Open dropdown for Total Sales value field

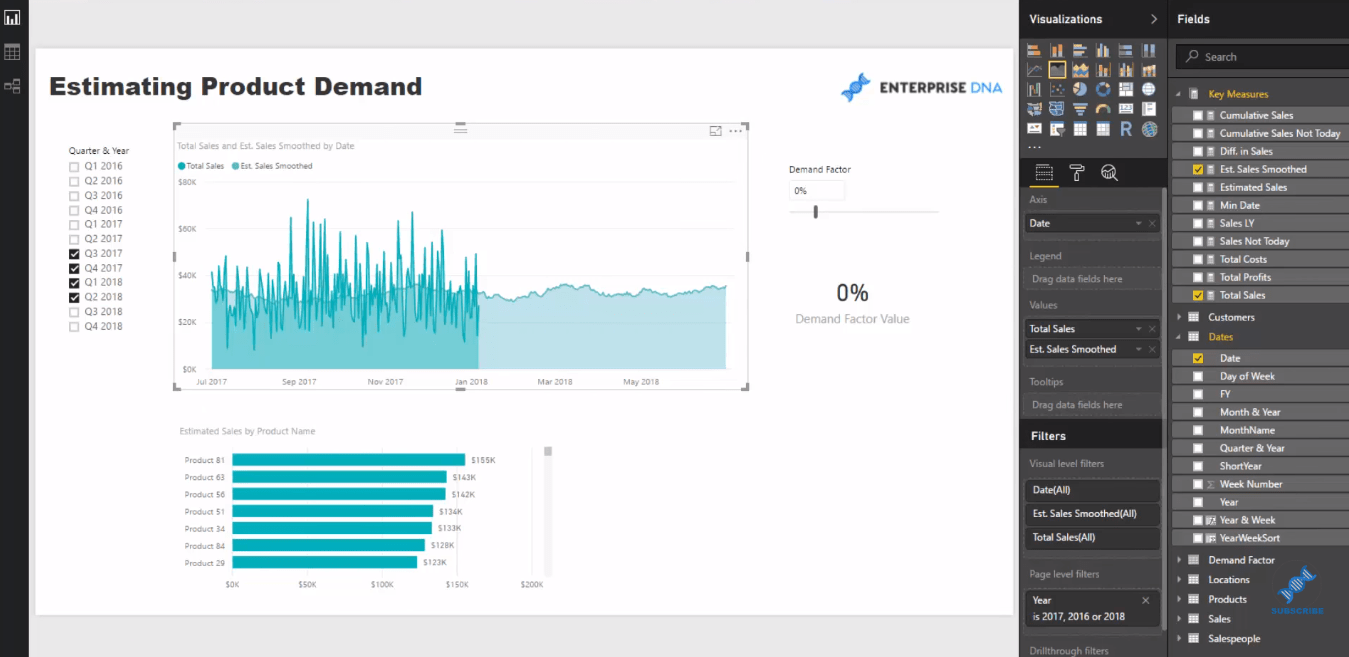tap(1138, 329)
